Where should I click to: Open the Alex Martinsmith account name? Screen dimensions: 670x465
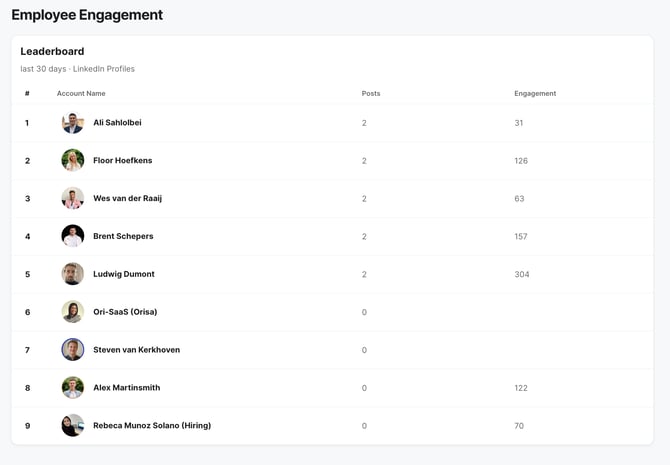pyautogui.click(x=126, y=388)
